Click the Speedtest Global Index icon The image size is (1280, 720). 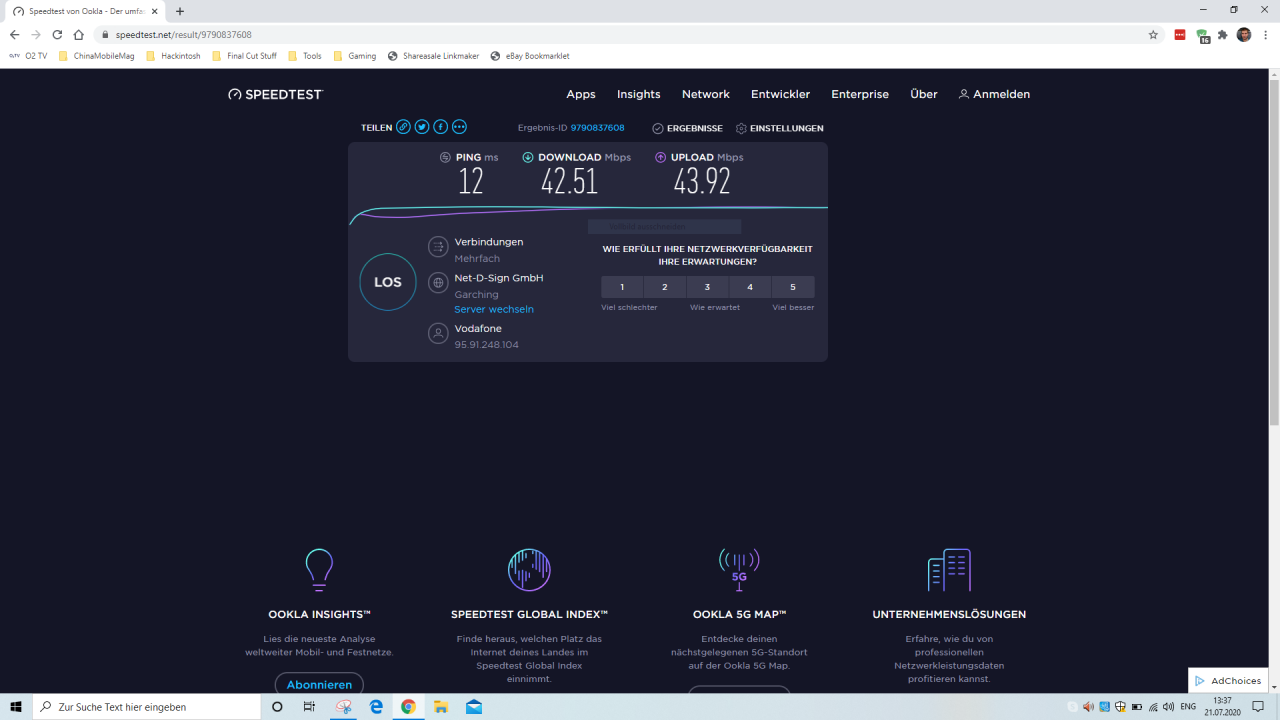pyautogui.click(x=529, y=570)
